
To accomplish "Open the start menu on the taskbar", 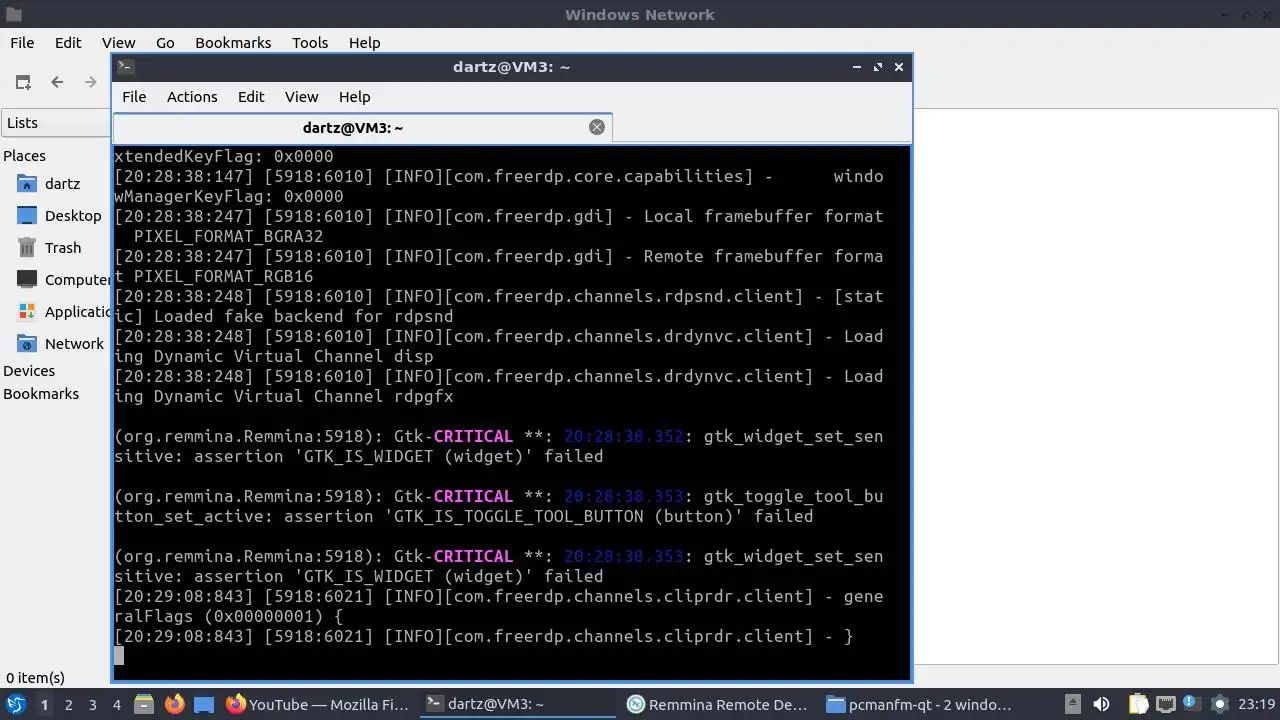I will (15, 704).
